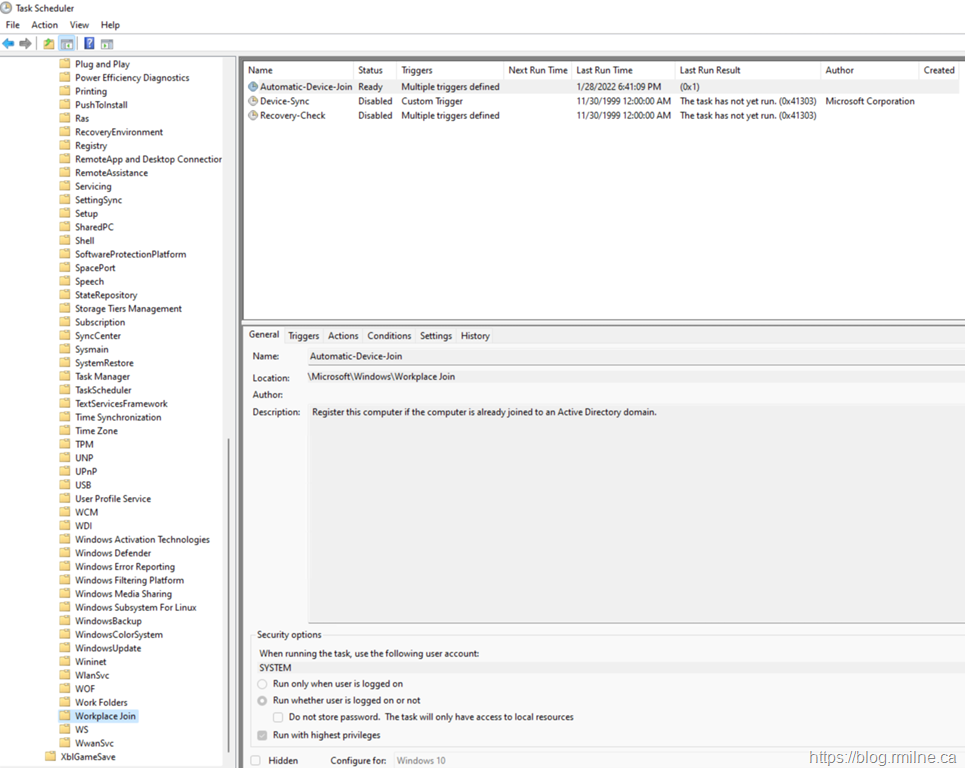This screenshot has height=768, width=965.
Task: Sort tasks by Last Run Time column
Action: (604, 70)
